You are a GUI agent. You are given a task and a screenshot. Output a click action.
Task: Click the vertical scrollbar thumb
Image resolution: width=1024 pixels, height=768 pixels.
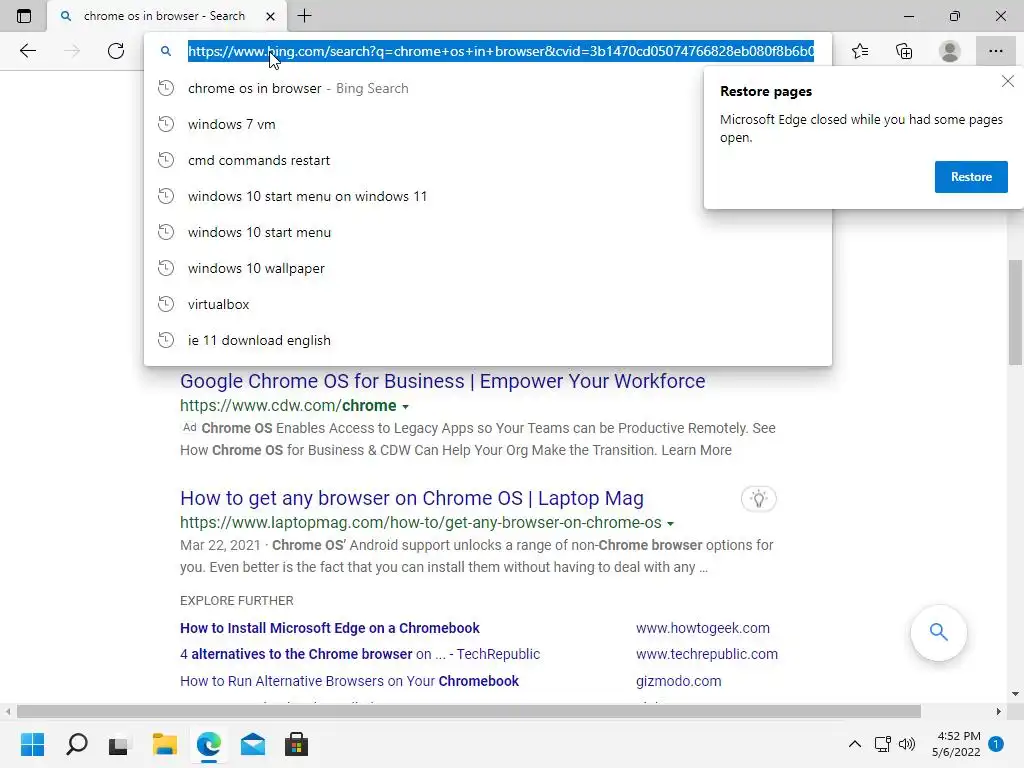1015,312
